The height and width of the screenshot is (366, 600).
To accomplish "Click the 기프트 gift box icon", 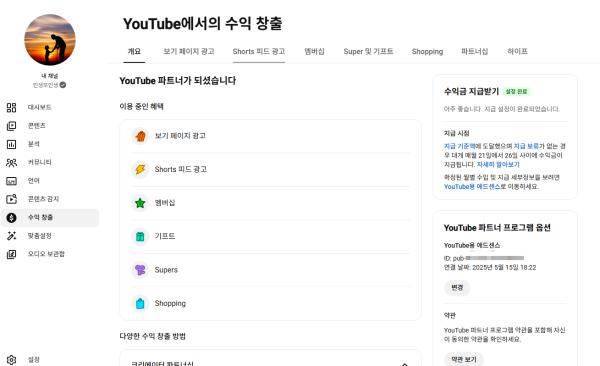I will (x=140, y=236).
